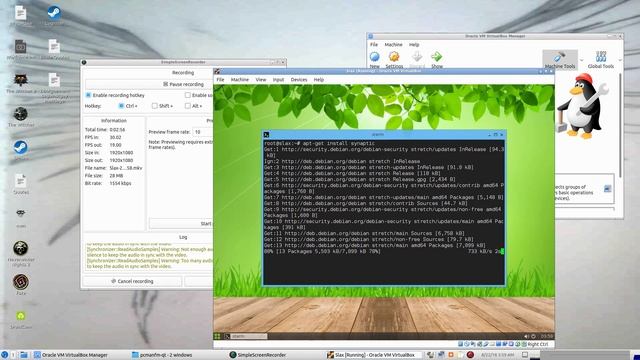This screenshot has width=640, height=360.
Task: Open View menu of Slax VM window
Action: pyautogui.click(x=260, y=80)
